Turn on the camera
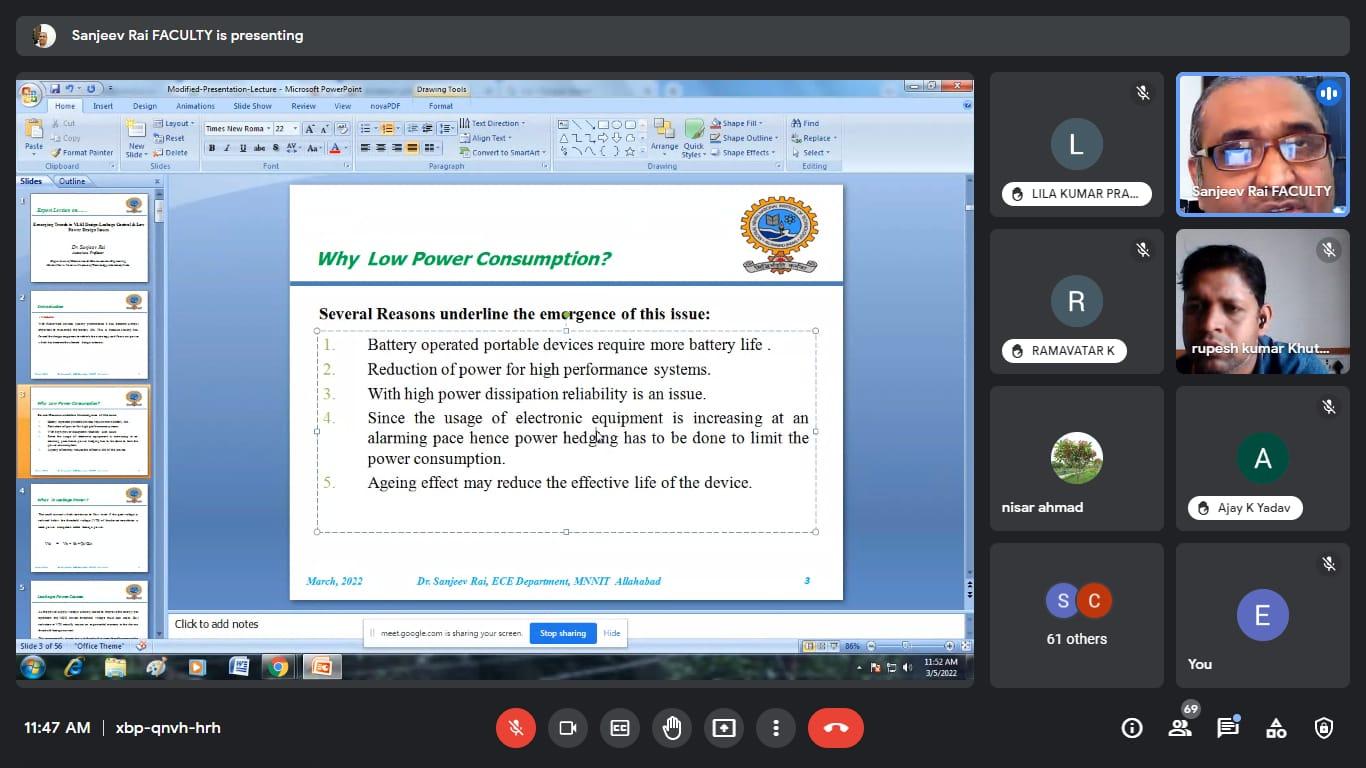This screenshot has width=1366, height=768. (x=568, y=728)
